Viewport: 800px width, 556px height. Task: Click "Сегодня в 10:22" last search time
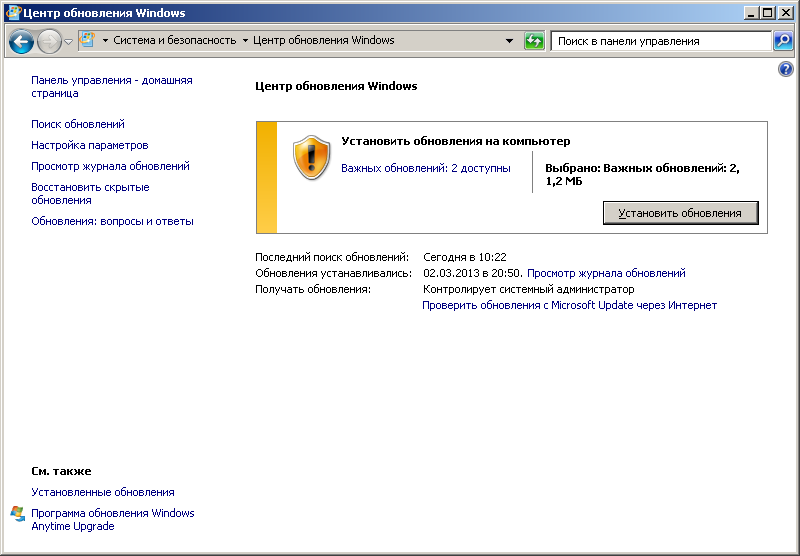pos(465,257)
